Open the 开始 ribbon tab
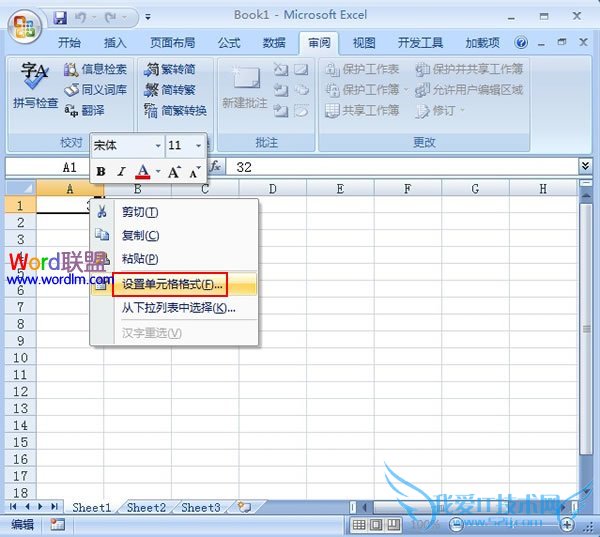The image size is (600, 537). point(69,42)
